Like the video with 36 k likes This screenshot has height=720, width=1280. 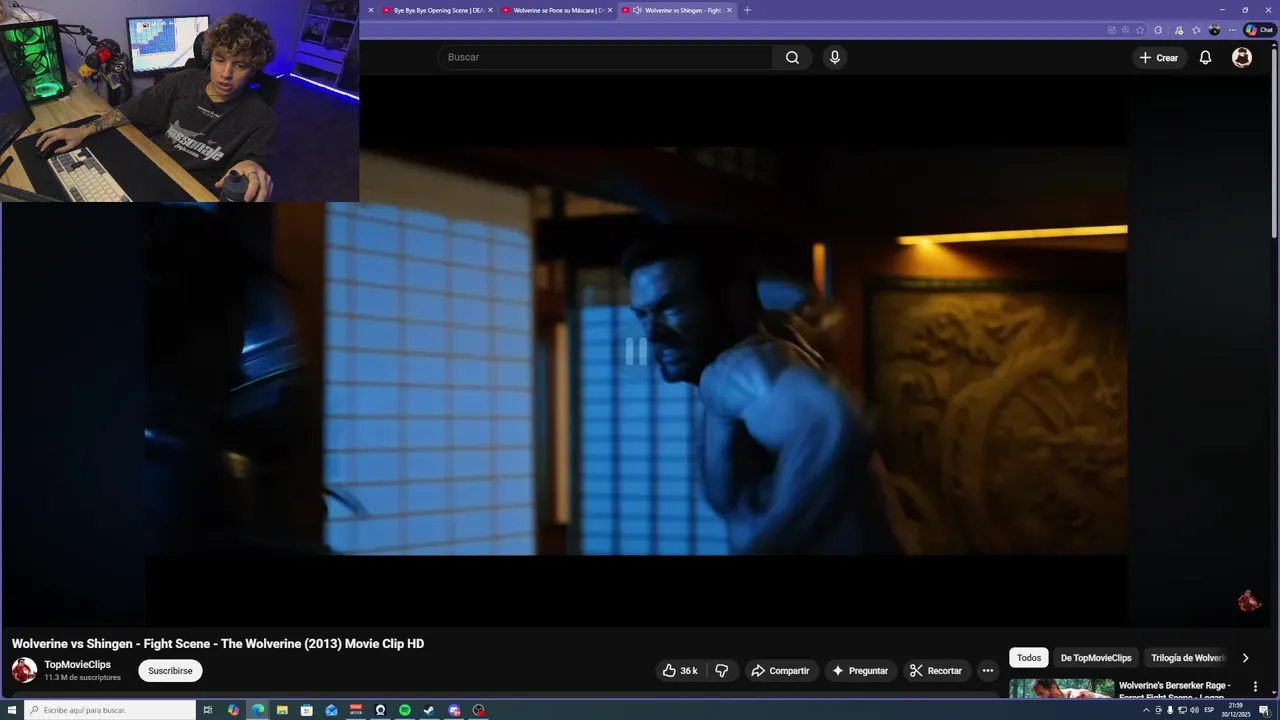[680, 671]
